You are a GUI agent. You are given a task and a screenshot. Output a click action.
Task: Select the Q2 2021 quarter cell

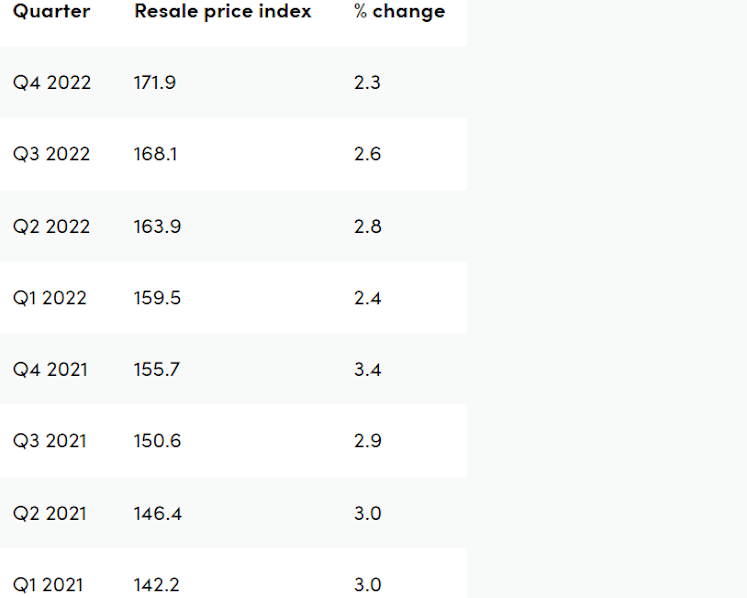point(50,513)
